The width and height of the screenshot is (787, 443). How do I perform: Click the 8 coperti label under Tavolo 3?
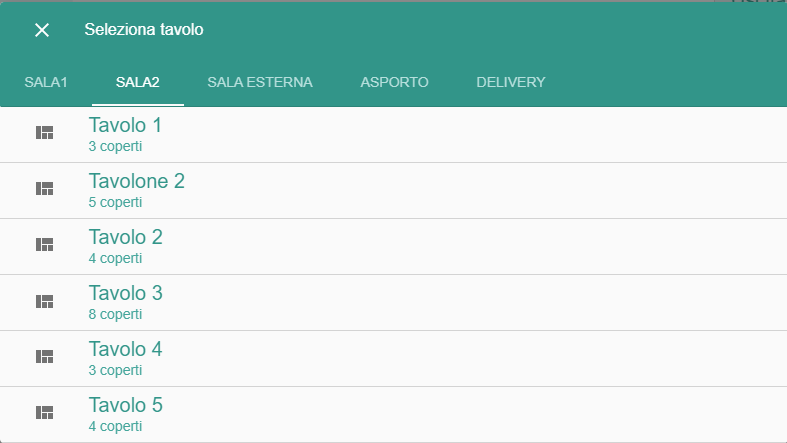coord(115,315)
